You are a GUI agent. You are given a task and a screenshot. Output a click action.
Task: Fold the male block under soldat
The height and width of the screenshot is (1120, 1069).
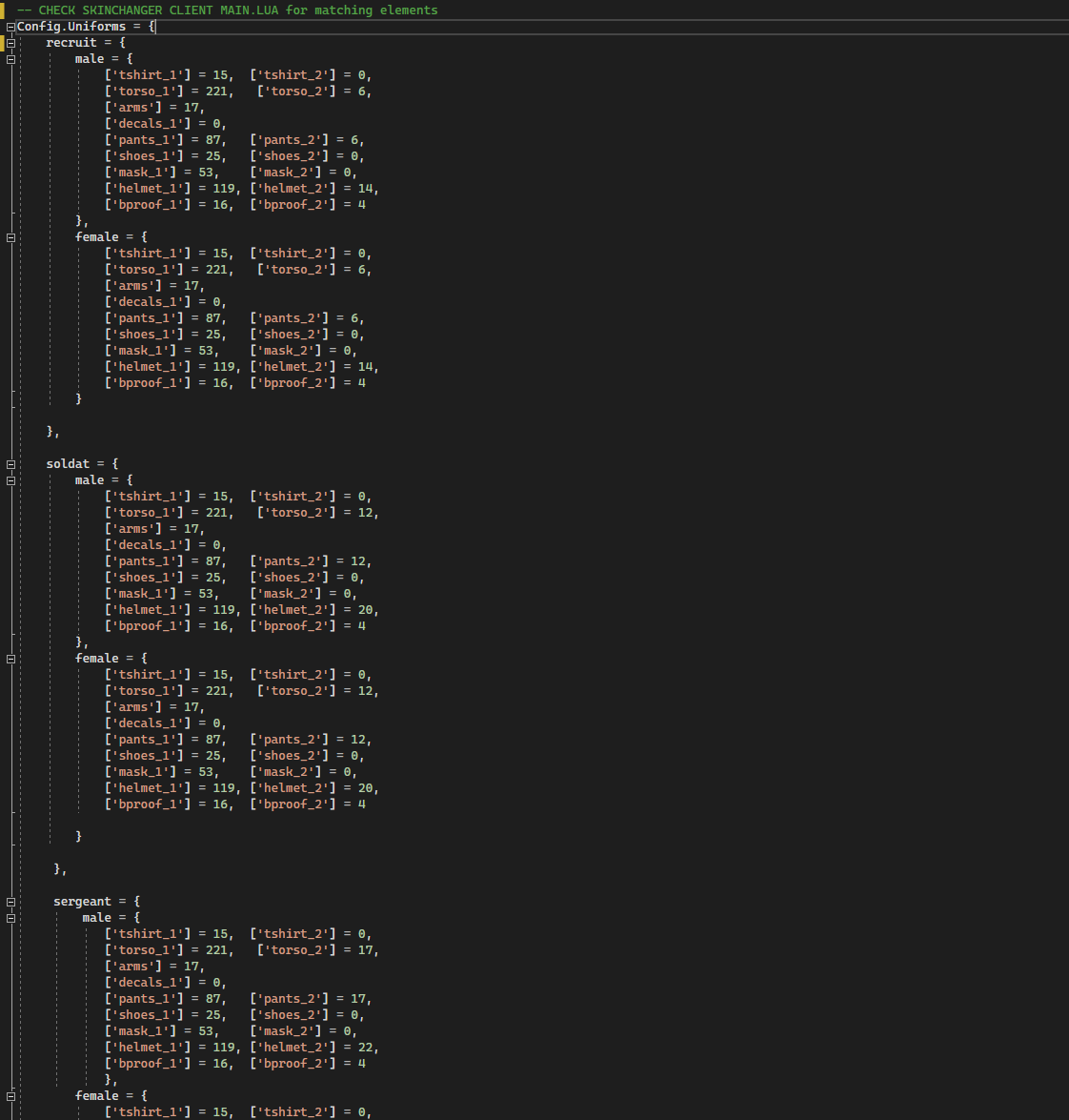click(10, 480)
